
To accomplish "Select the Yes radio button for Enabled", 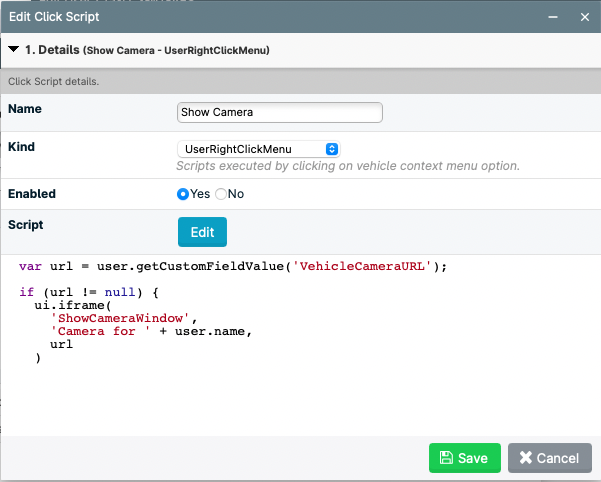I will (183, 194).
